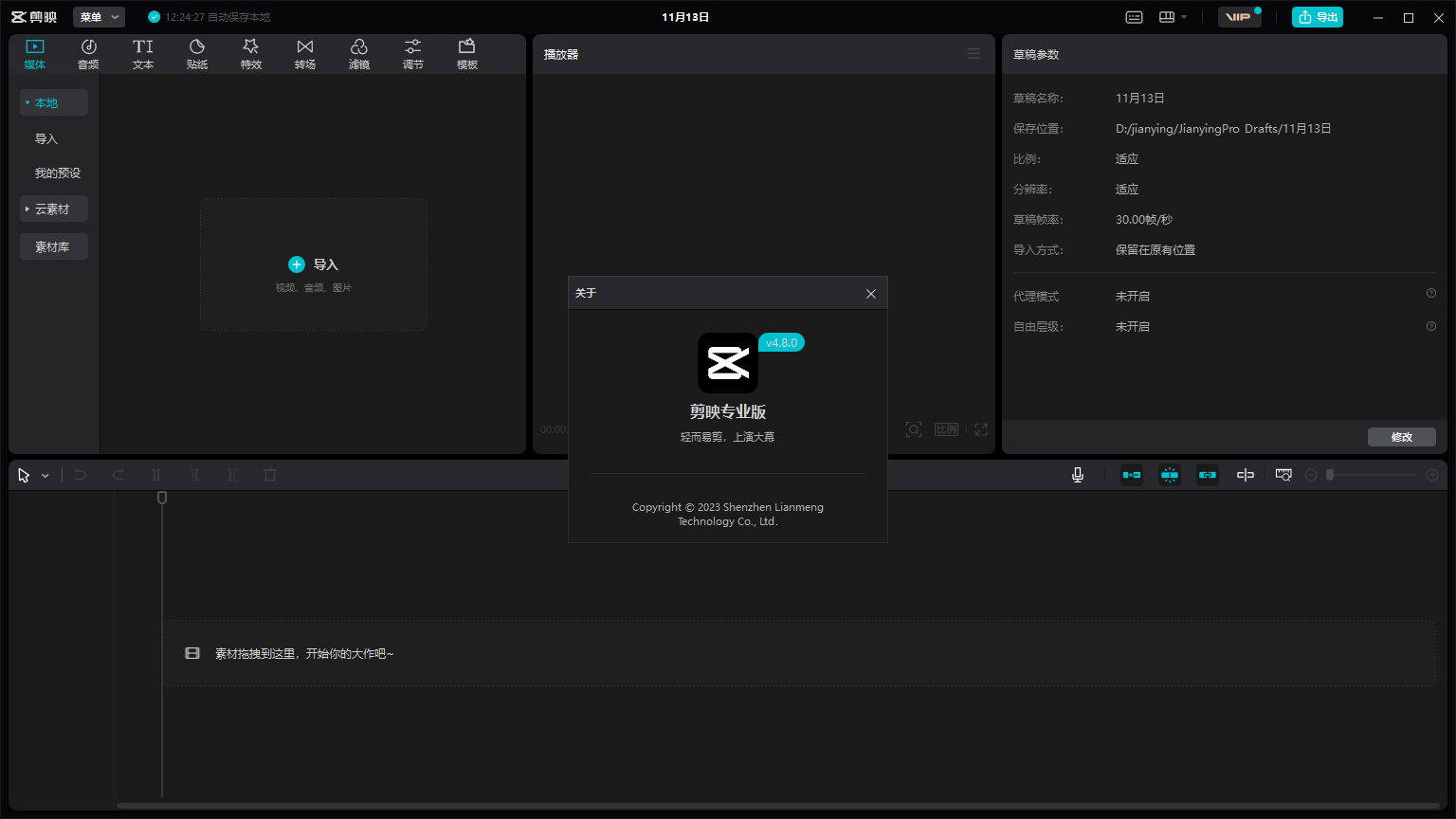Open the keyboard shortcuts icon
The height and width of the screenshot is (819, 1456).
point(1134,17)
